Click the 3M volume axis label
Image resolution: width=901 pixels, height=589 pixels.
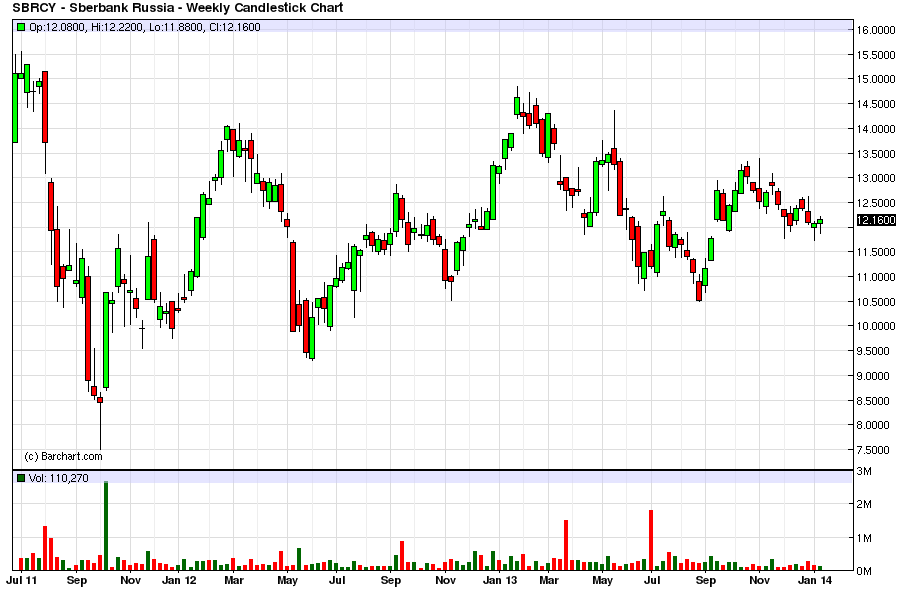point(864,472)
